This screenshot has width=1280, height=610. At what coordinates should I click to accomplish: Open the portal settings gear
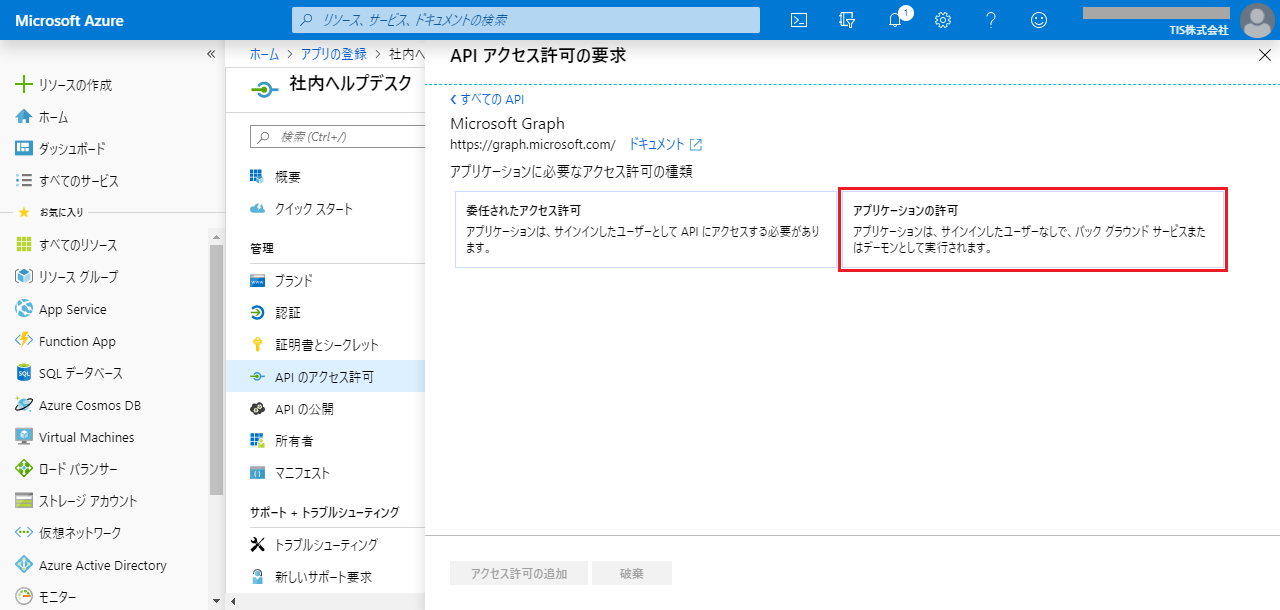coord(943,20)
